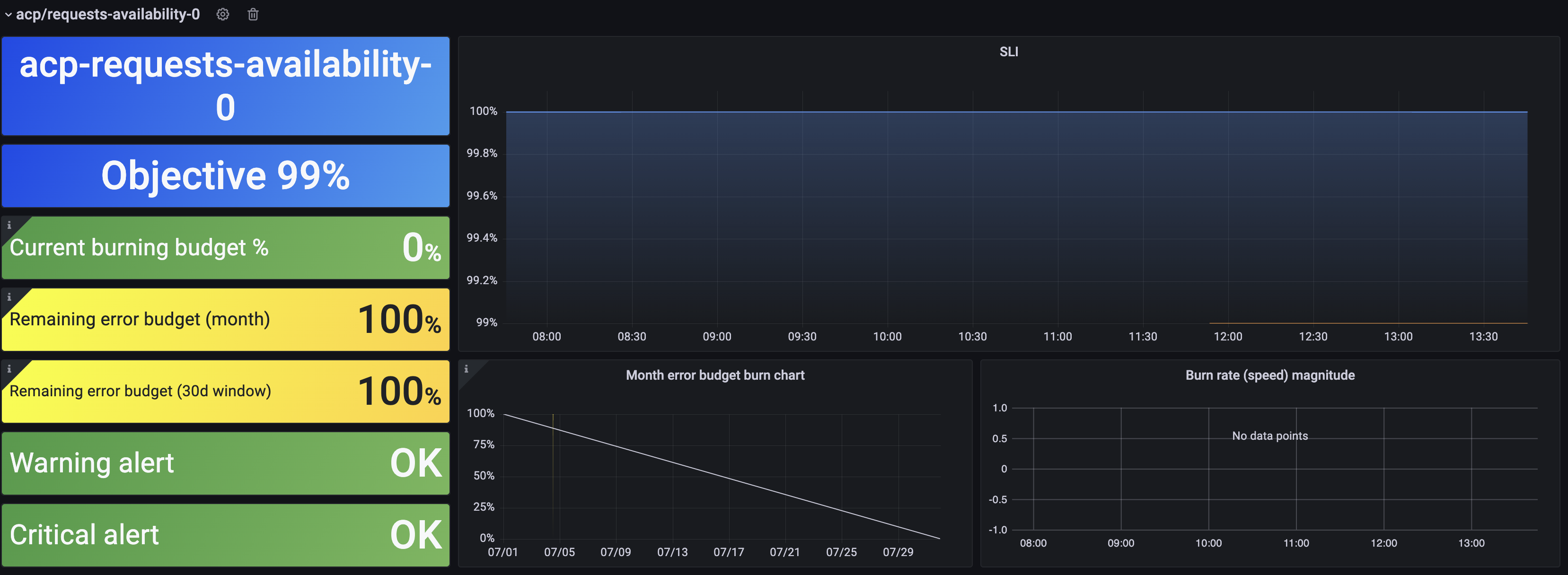Click the Warning alert OK panel

[x=225, y=463]
